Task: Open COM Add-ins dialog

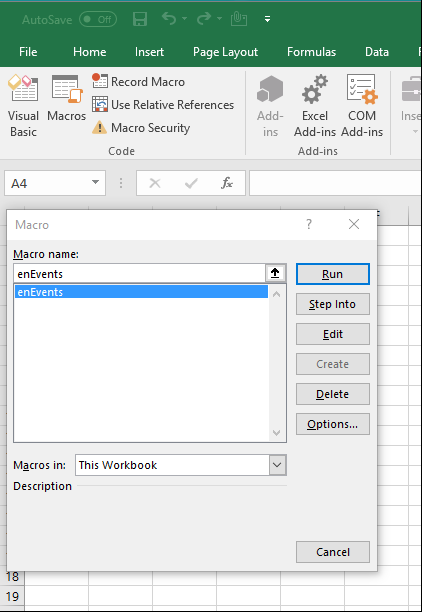Action: coord(361,106)
